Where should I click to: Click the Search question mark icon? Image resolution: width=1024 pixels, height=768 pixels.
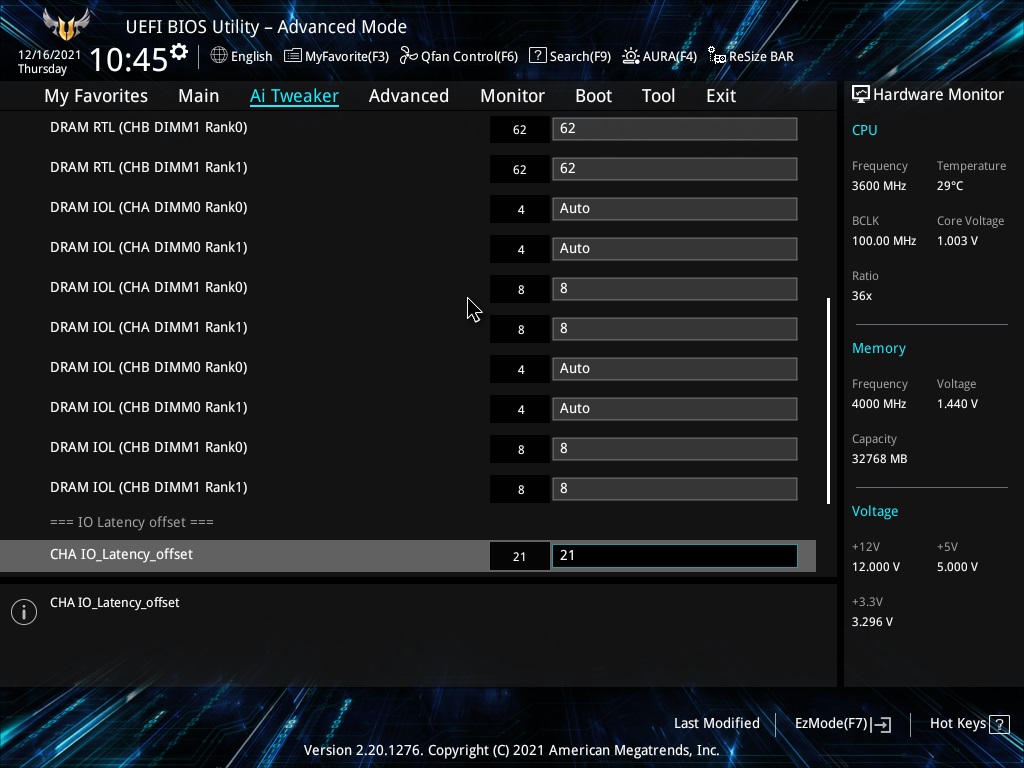(x=537, y=56)
